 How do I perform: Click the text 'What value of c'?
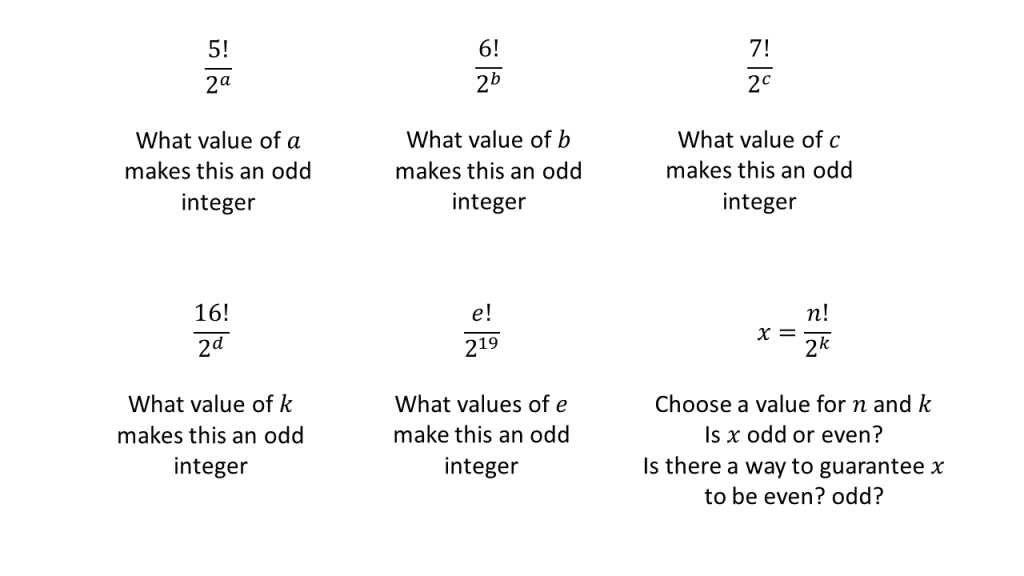pos(759,140)
